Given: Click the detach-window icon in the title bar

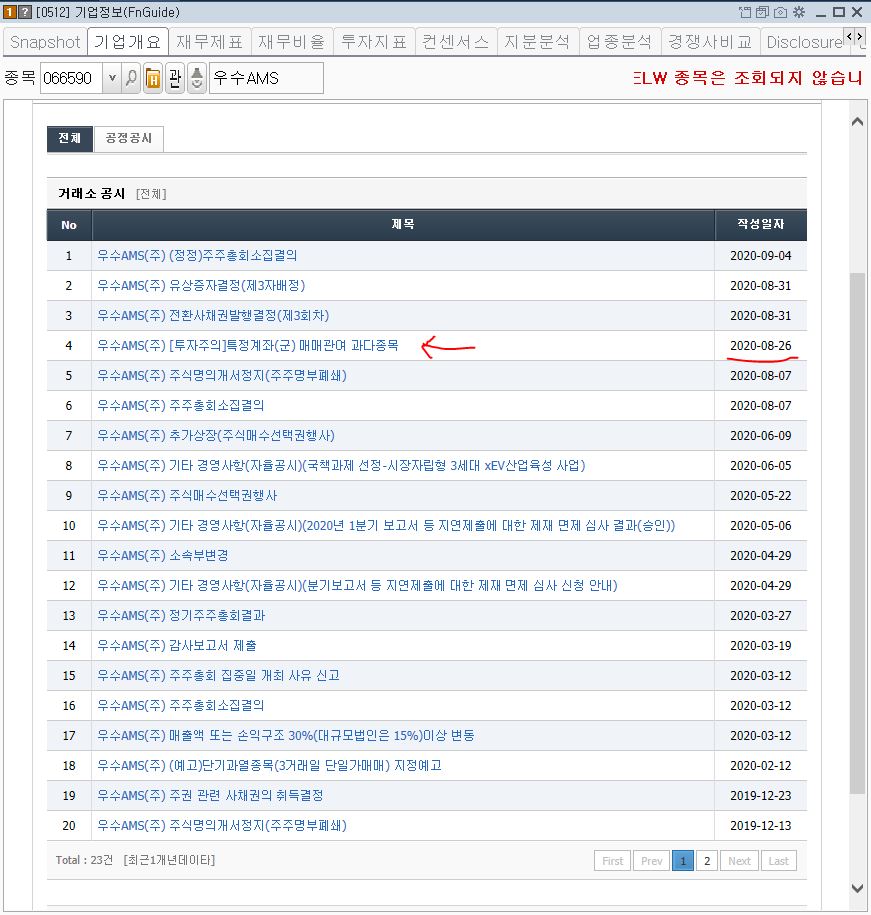Looking at the screenshot, I should pos(745,12).
